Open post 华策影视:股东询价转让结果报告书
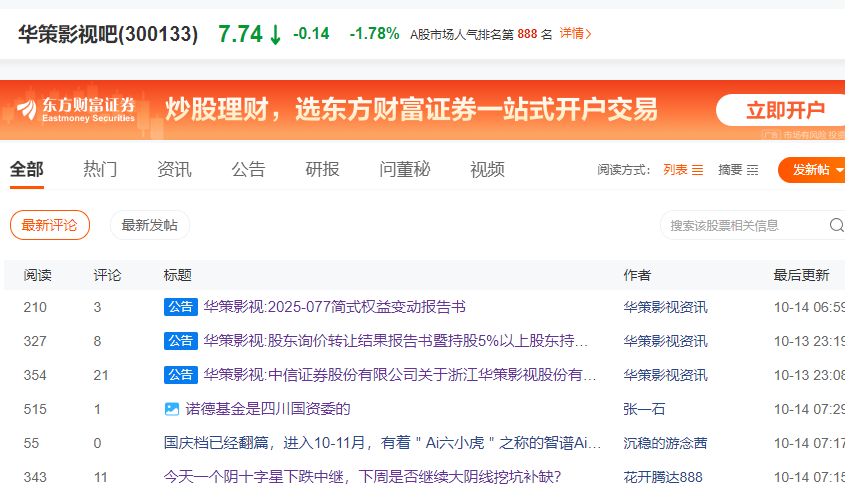This screenshot has width=845, height=485. 396,341
